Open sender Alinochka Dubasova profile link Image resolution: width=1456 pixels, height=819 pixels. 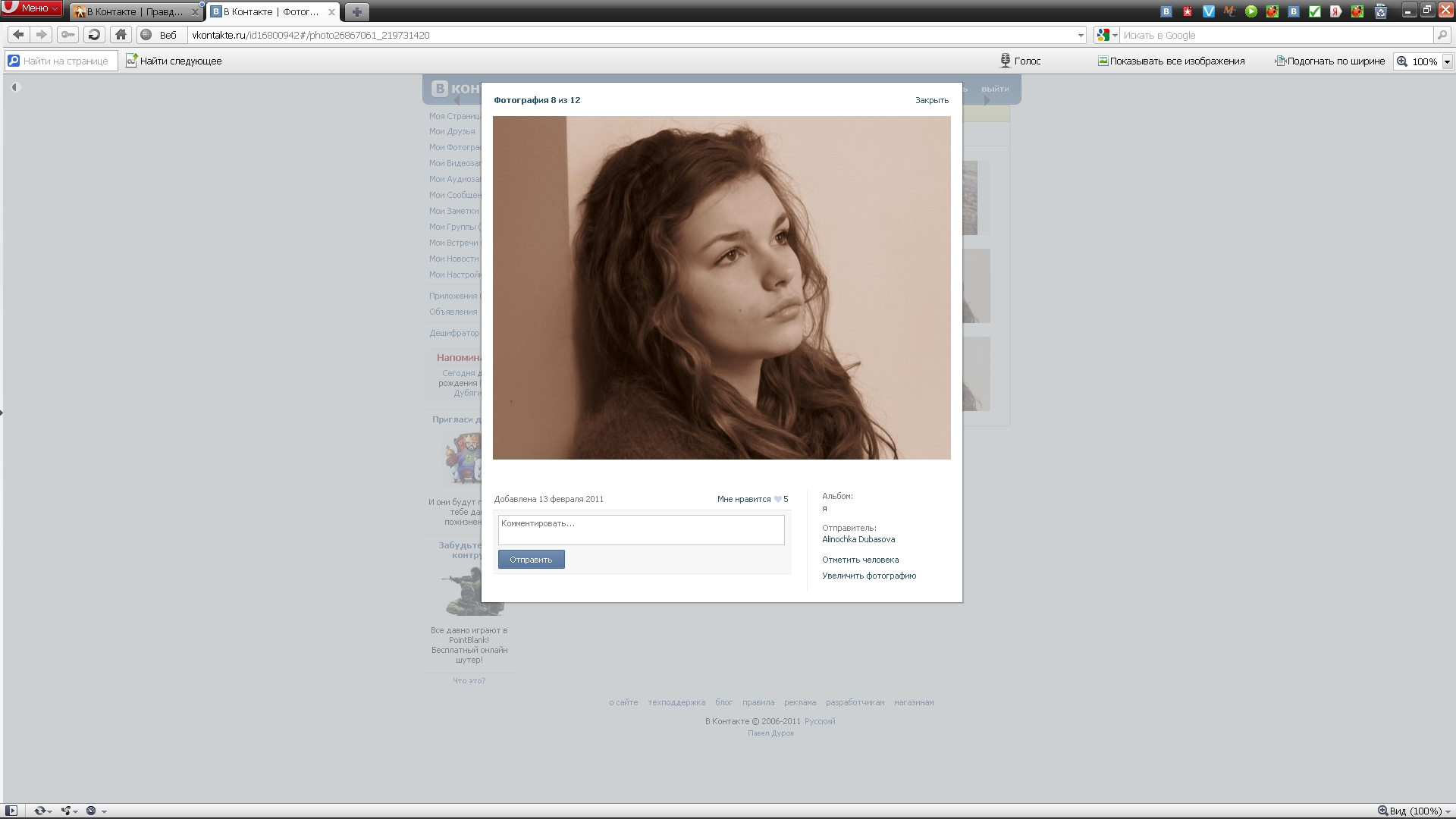pyautogui.click(x=858, y=539)
